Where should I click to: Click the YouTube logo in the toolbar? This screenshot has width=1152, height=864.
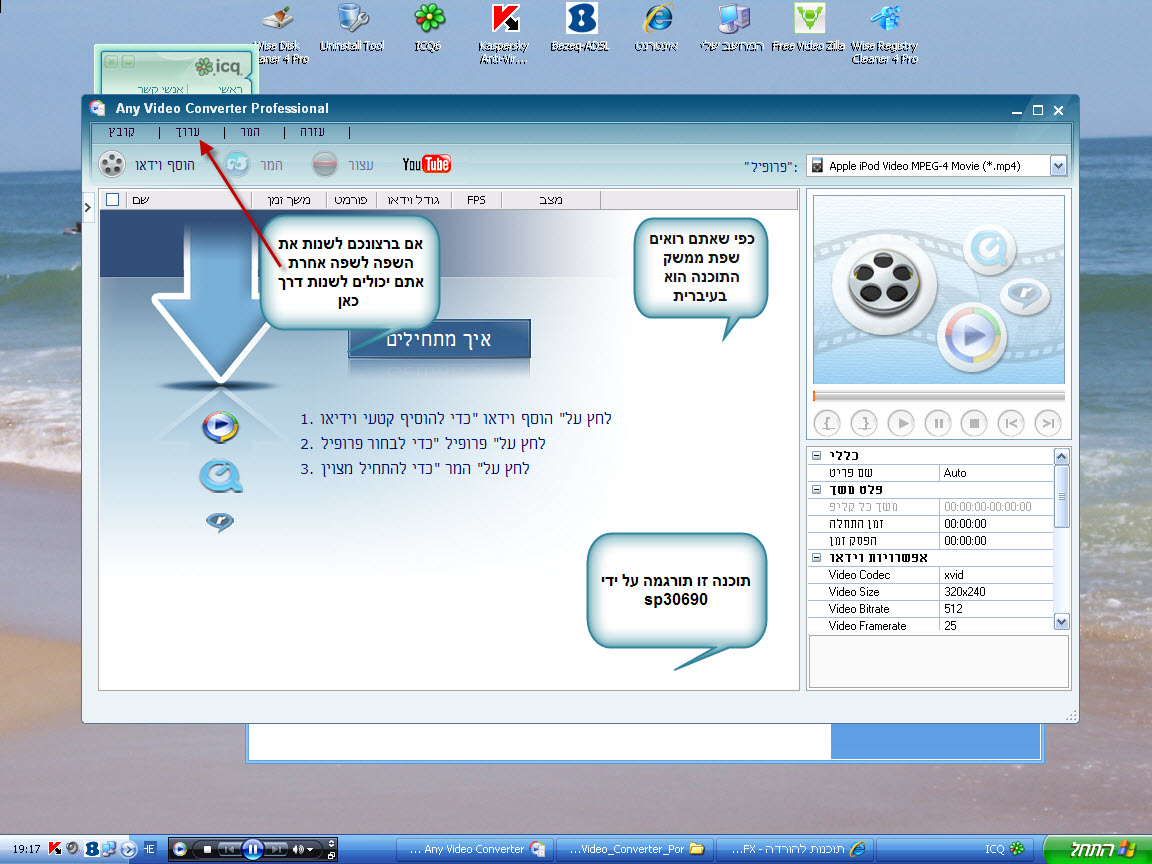(x=427, y=164)
